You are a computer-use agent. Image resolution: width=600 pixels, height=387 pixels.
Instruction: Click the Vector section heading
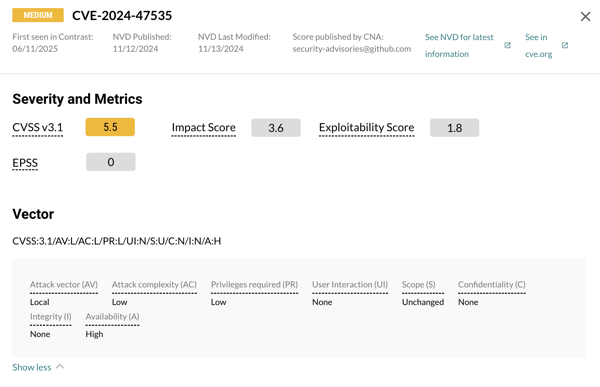pyautogui.click(x=33, y=214)
